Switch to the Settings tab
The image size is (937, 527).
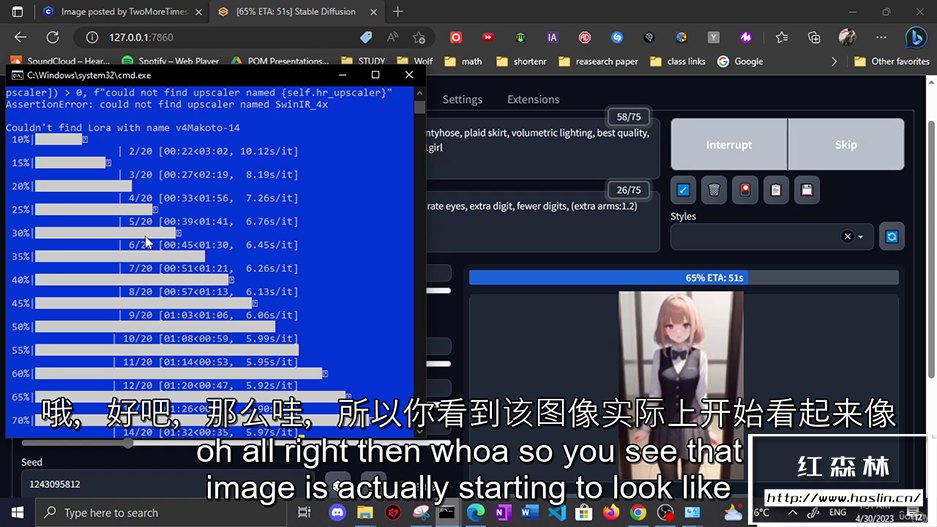point(462,99)
